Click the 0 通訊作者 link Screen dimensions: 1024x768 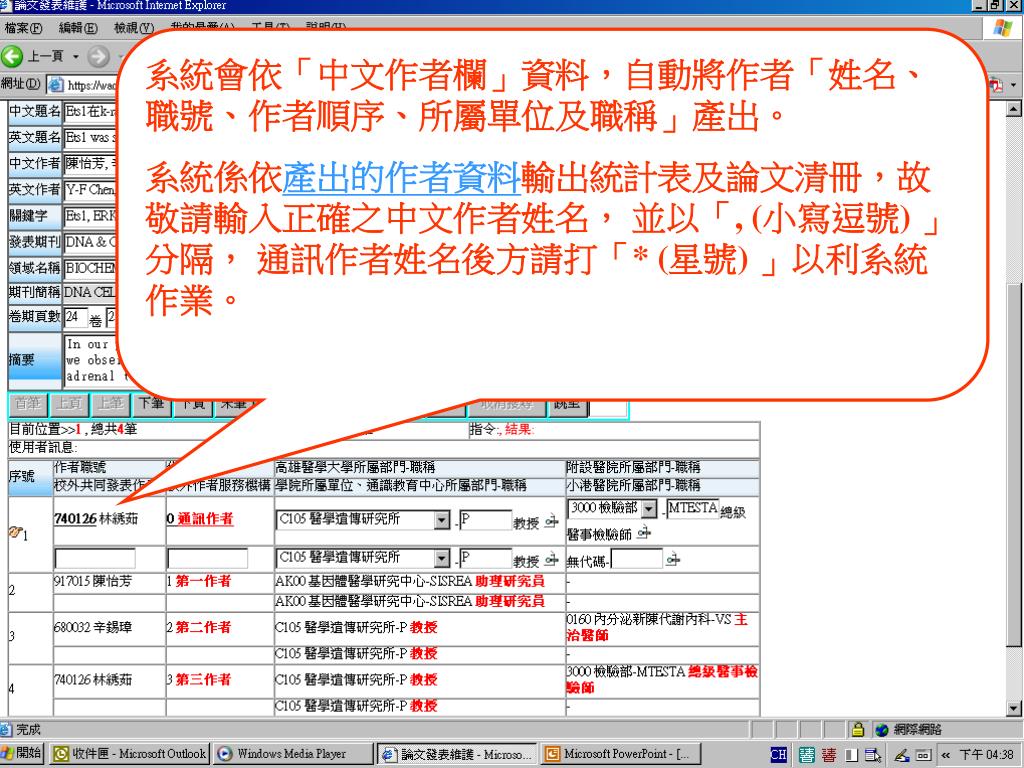coord(200,519)
